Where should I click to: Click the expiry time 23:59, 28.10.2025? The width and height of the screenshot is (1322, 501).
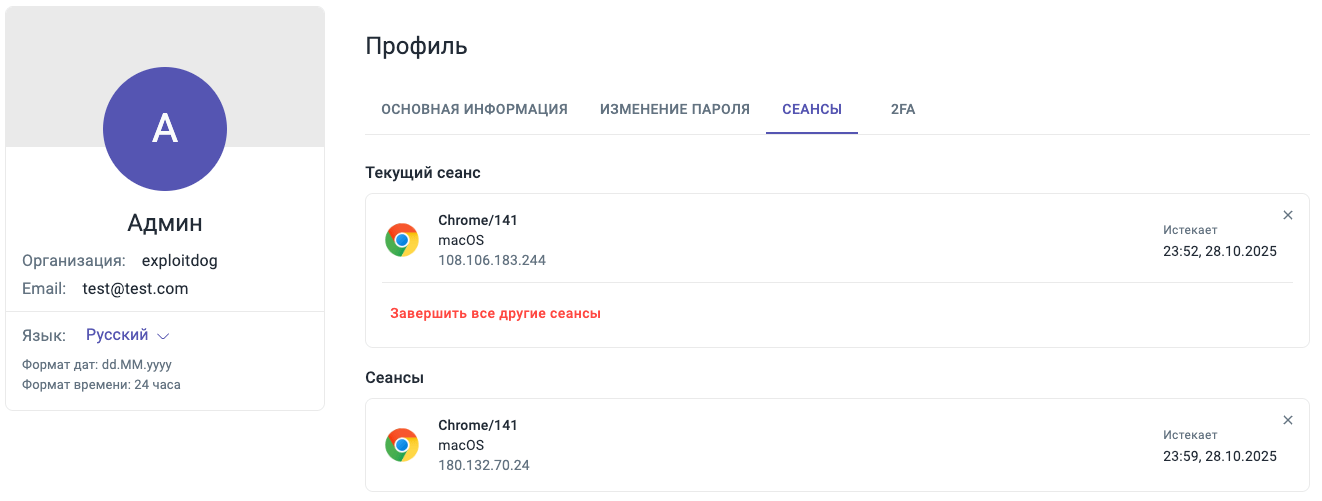point(1220,456)
